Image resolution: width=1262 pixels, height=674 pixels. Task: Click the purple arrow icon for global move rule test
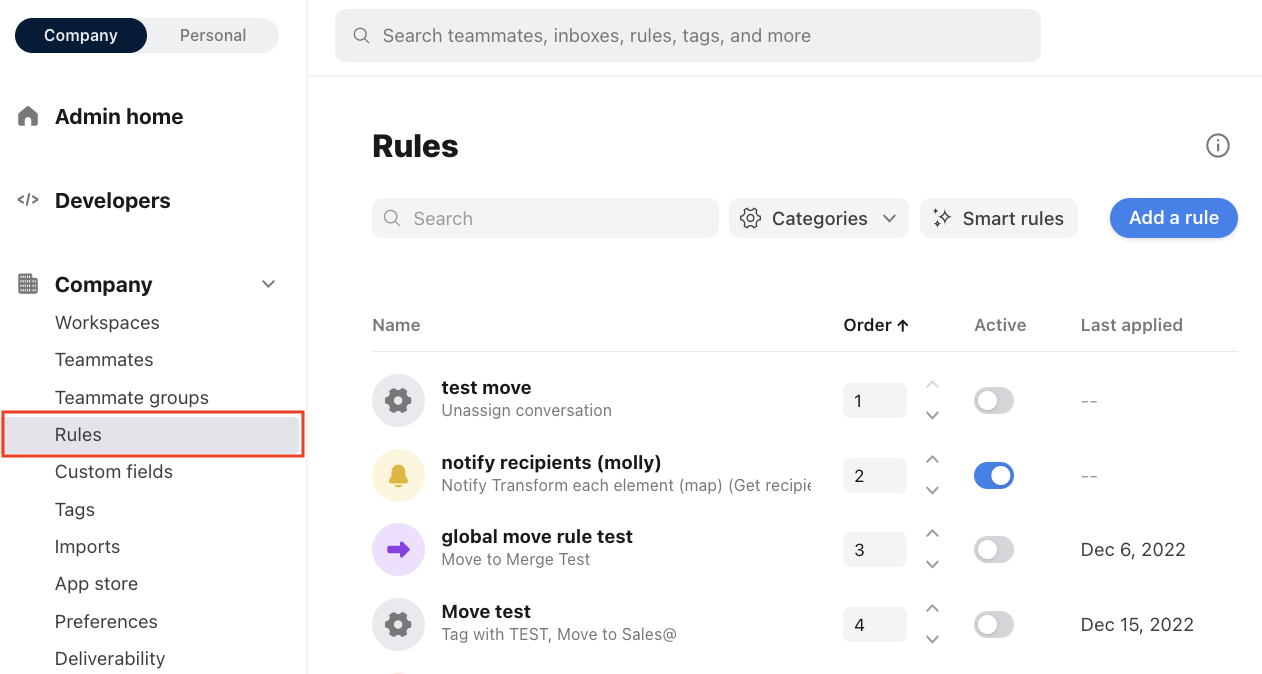coord(398,548)
